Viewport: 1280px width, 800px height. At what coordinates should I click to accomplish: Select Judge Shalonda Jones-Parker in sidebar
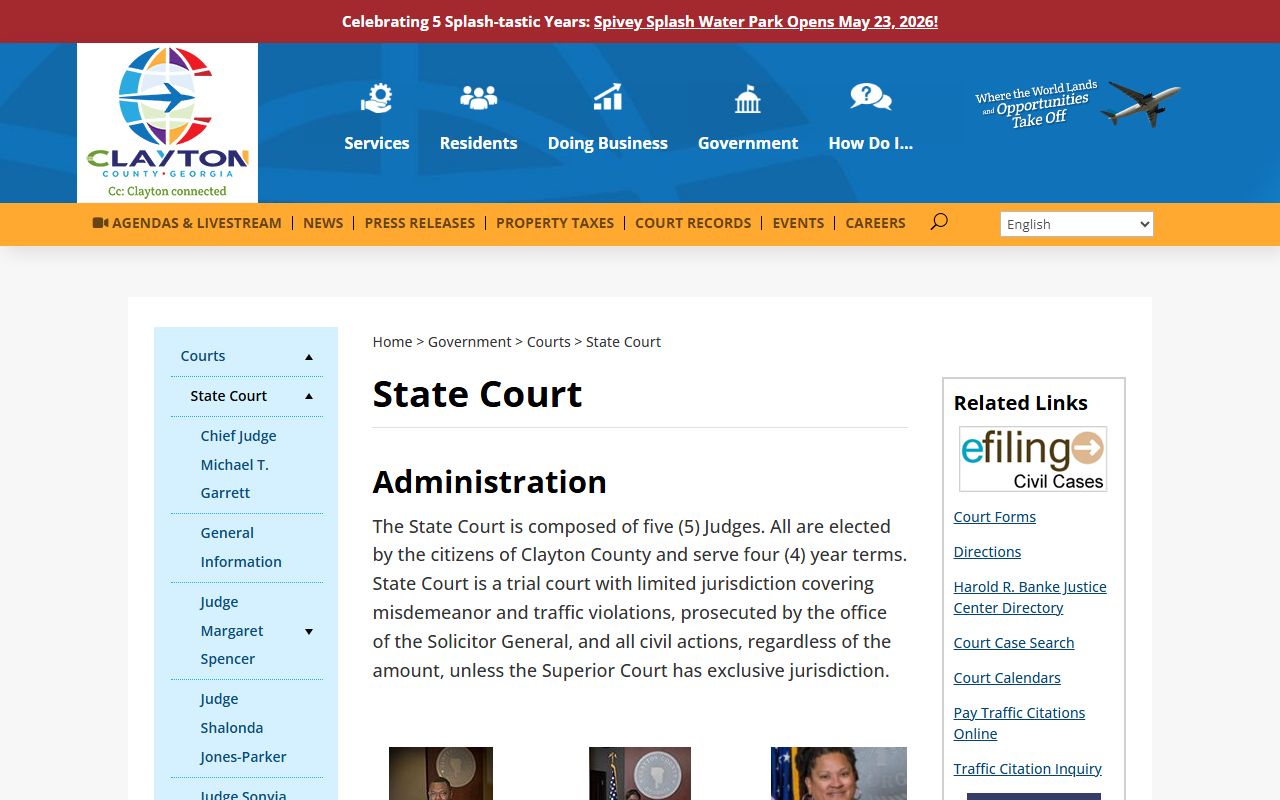pos(243,728)
